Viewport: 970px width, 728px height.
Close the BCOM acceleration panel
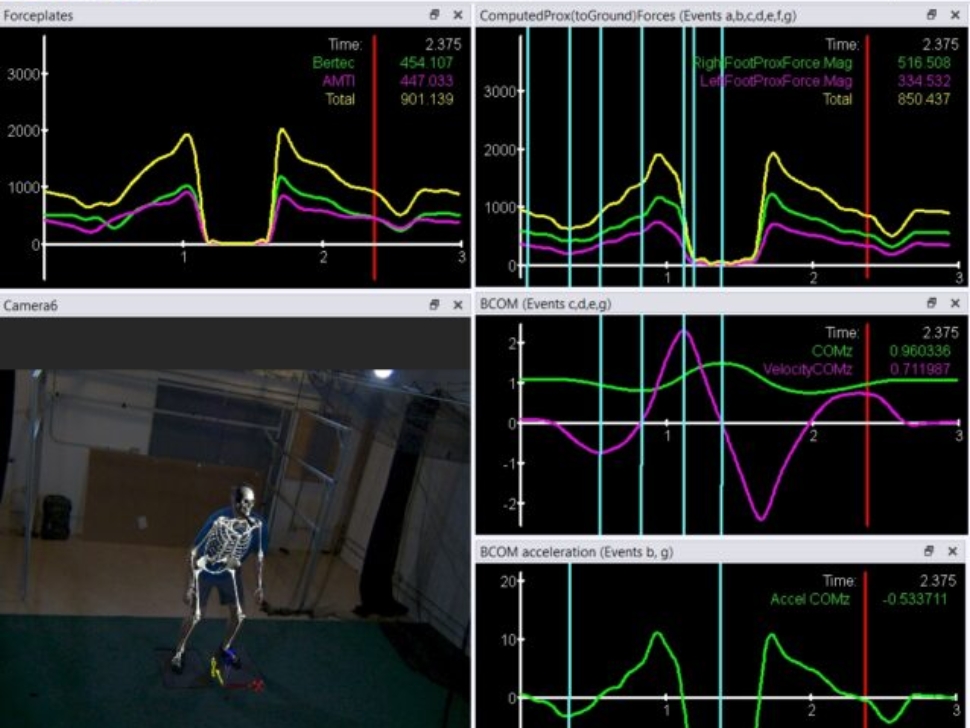coord(954,551)
